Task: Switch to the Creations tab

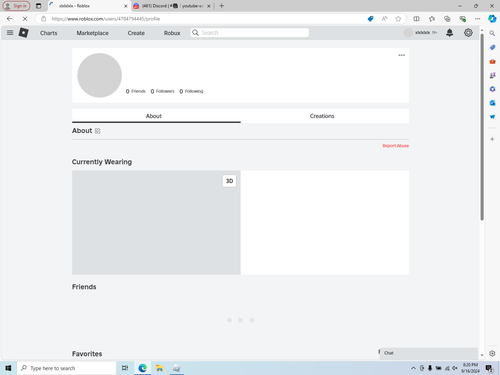Action: (325, 116)
